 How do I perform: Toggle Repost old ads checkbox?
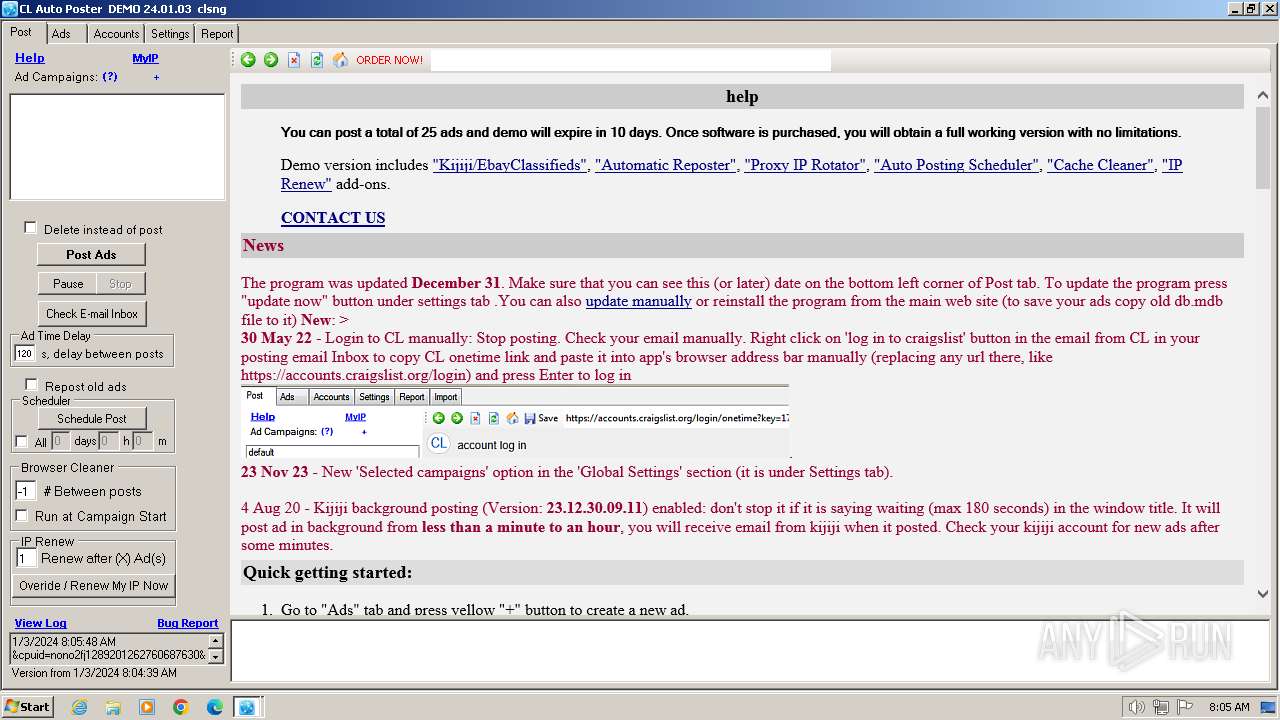(x=31, y=385)
